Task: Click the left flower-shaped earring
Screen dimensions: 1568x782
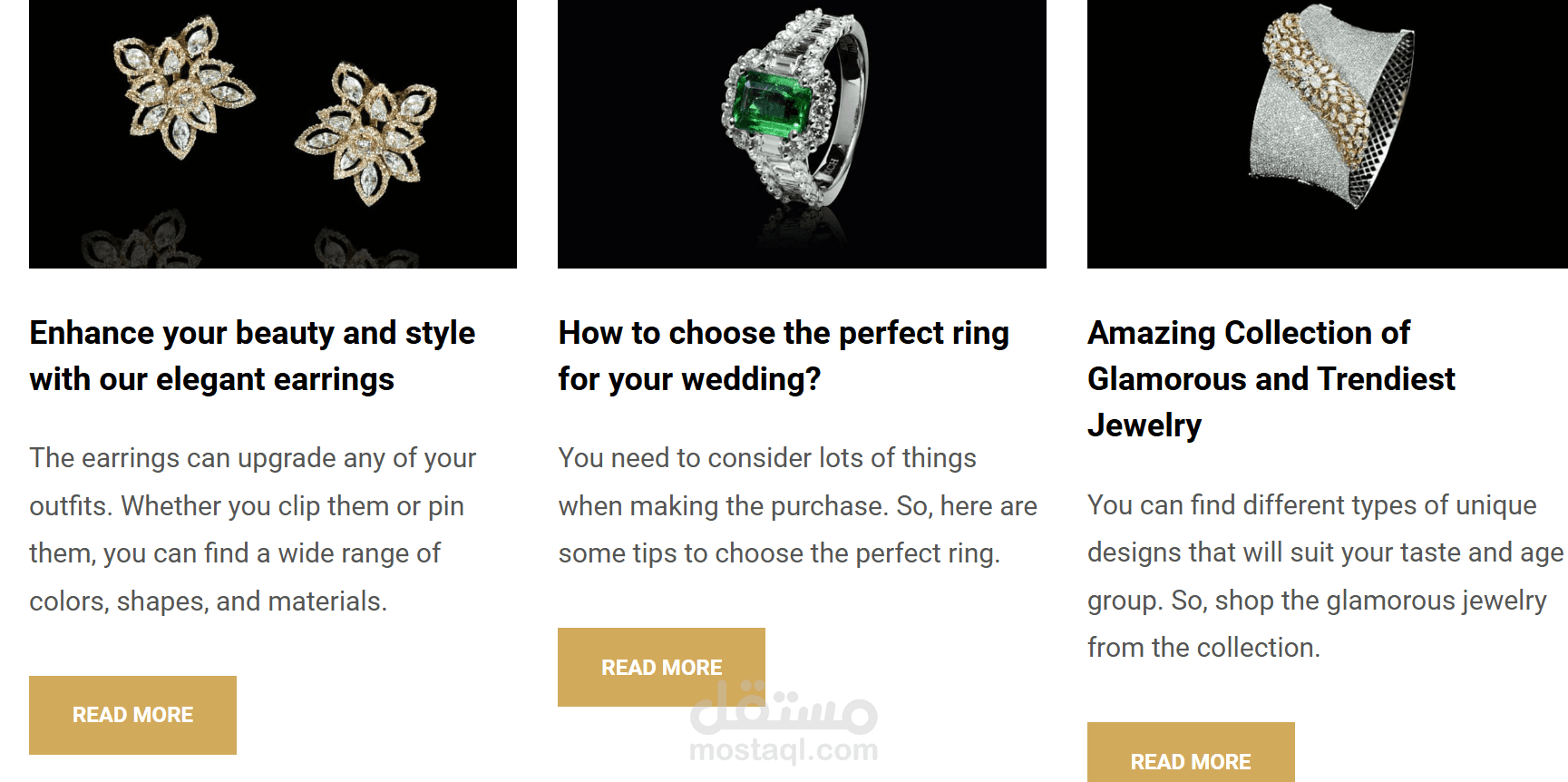Action: 181,86
